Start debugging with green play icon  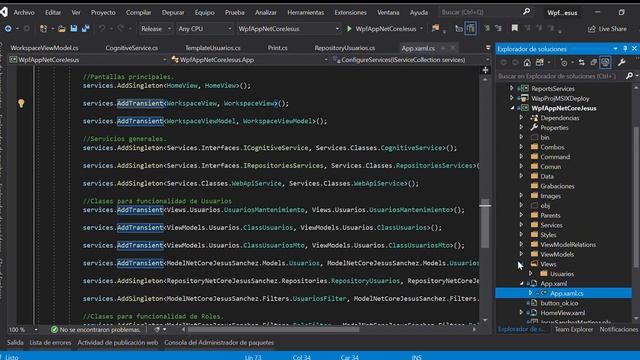(x=349, y=29)
